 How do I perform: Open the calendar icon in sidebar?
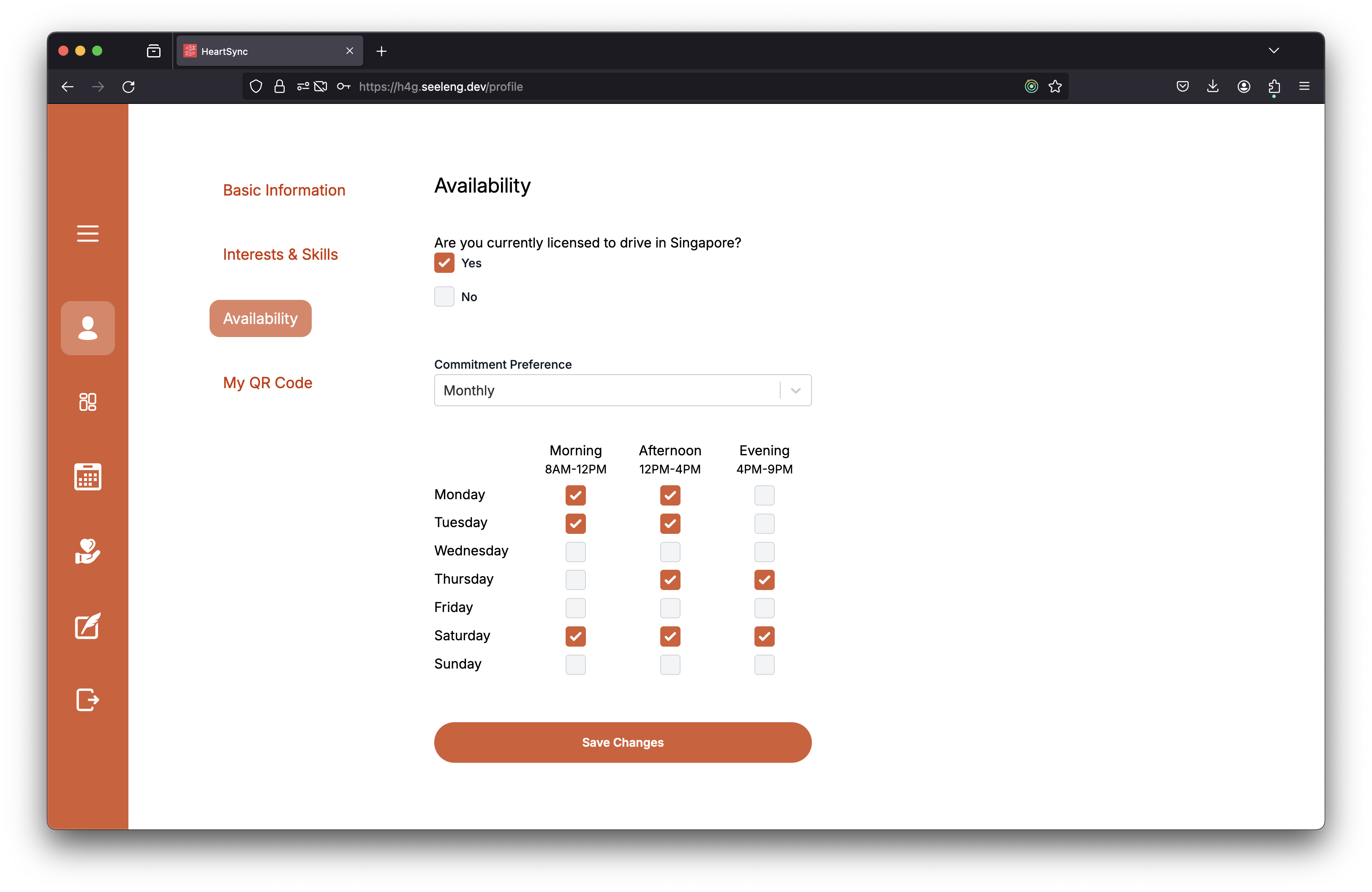pyautogui.click(x=87, y=476)
